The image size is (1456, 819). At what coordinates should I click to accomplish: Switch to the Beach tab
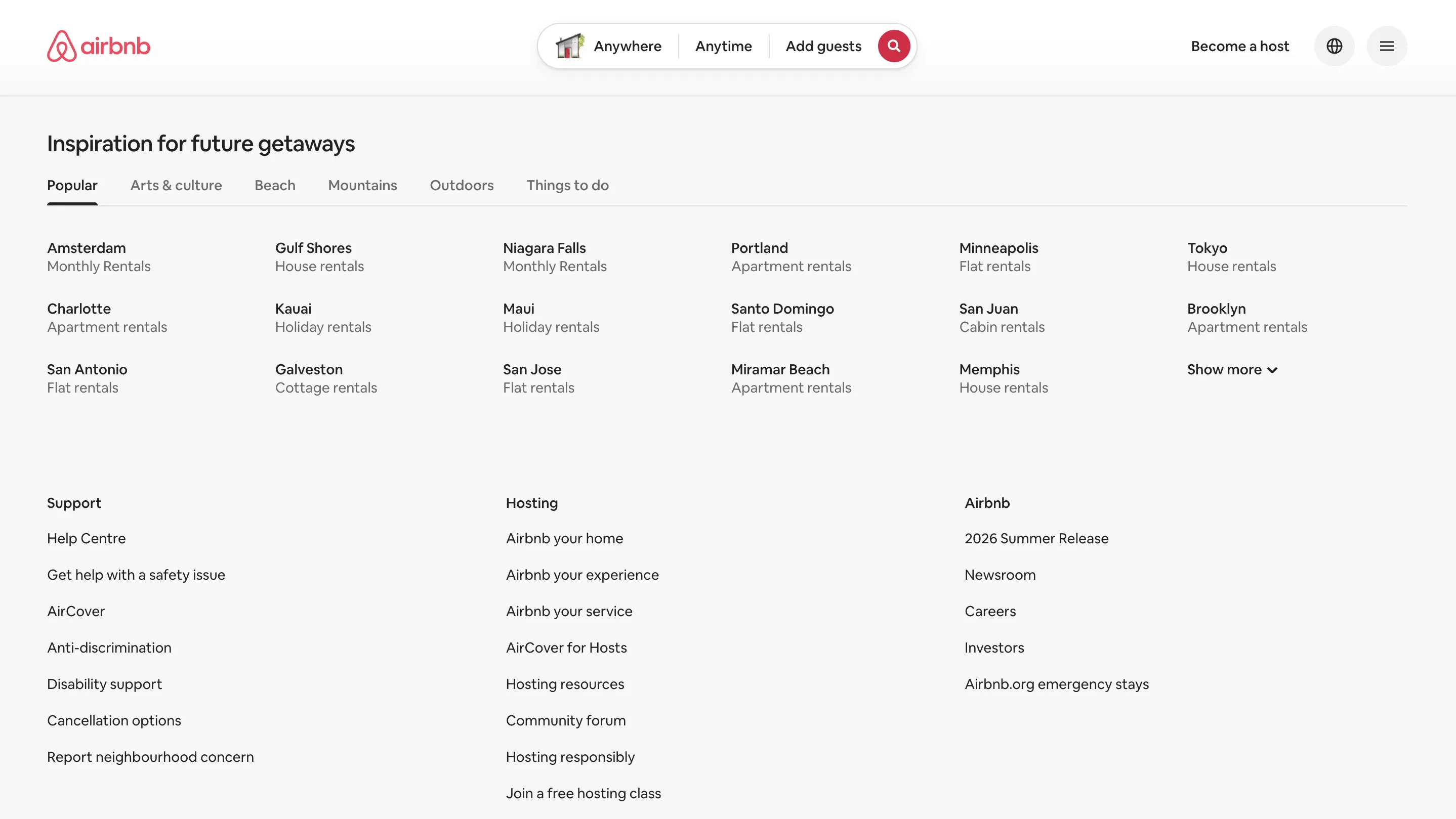click(275, 185)
